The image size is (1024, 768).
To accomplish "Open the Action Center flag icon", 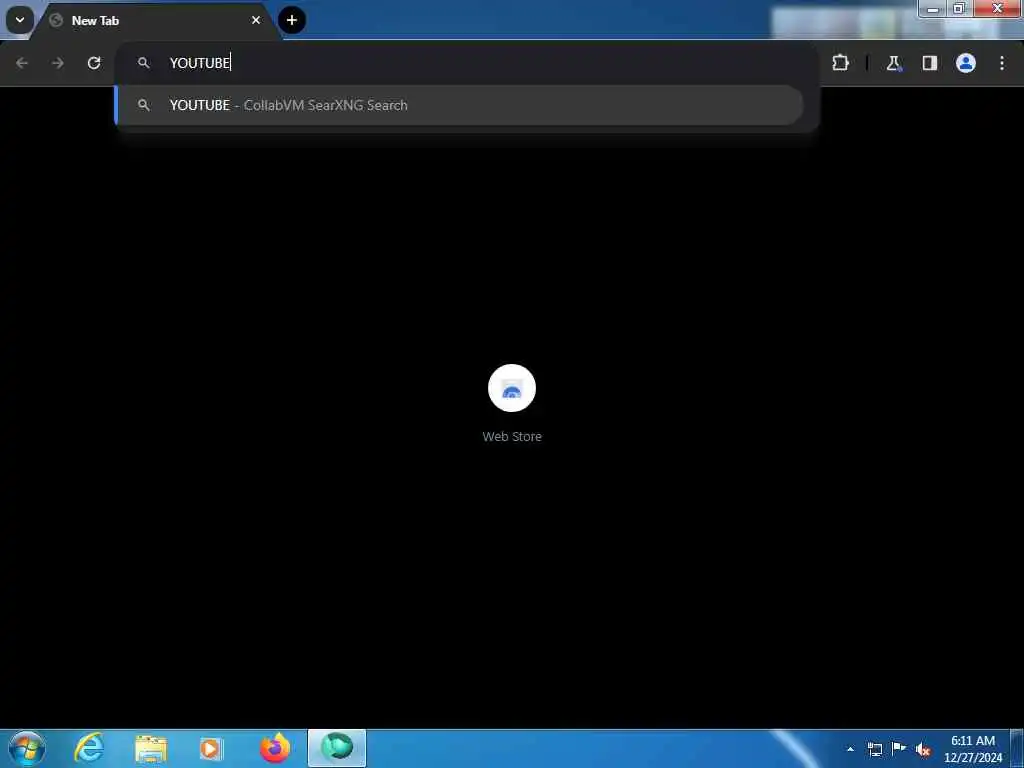I will tap(899, 749).
